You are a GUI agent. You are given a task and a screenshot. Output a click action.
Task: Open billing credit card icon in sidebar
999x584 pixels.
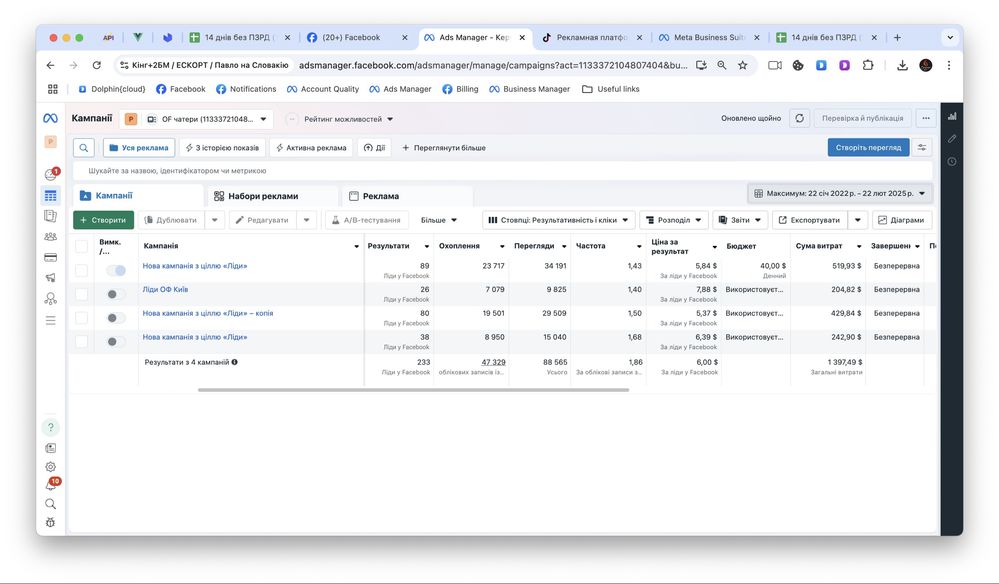point(50,257)
